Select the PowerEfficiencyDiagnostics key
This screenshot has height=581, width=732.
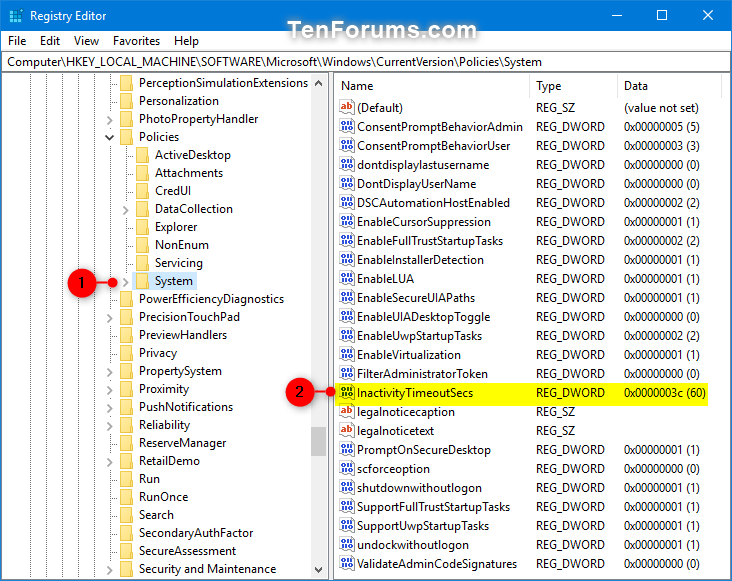point(211,299)
